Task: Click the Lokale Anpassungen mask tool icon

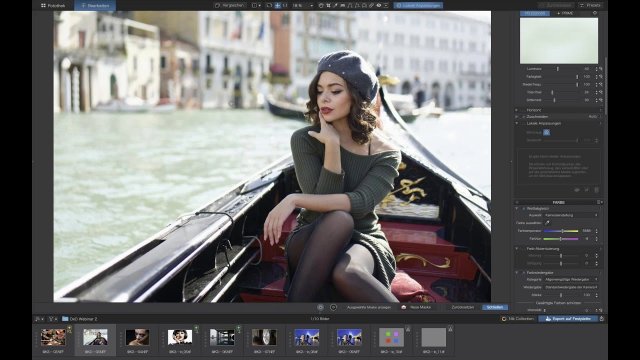Action: [x=547, y=132]
